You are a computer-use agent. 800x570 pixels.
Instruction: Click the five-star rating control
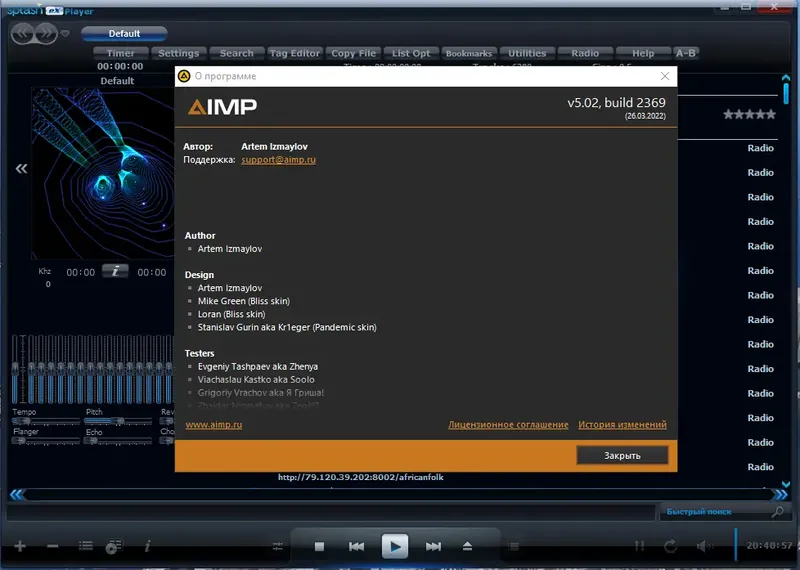point(749,114)
